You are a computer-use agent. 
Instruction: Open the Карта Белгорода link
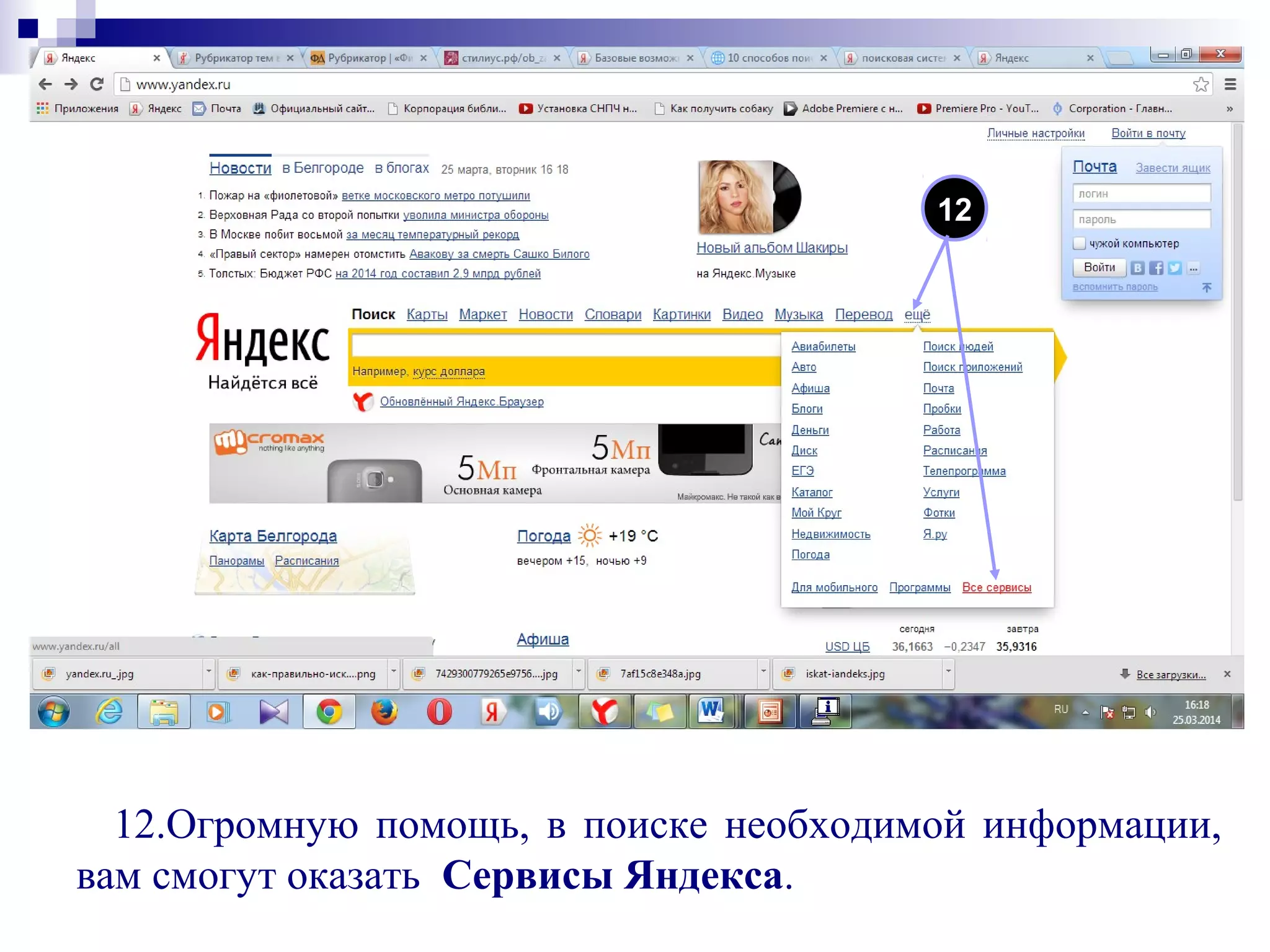click(273, 536)
